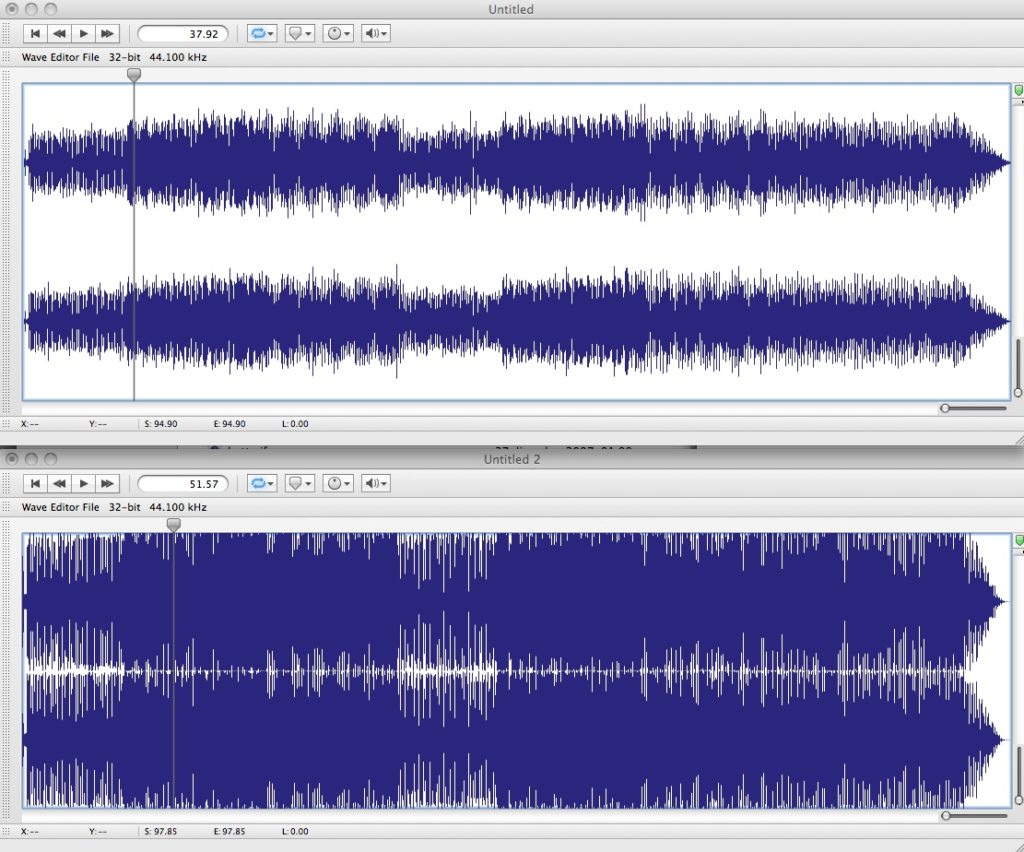The image size is (1024, 852).
Task: Open clock options dropdown in Untitled 2 window
Action: tap(338, 483)
